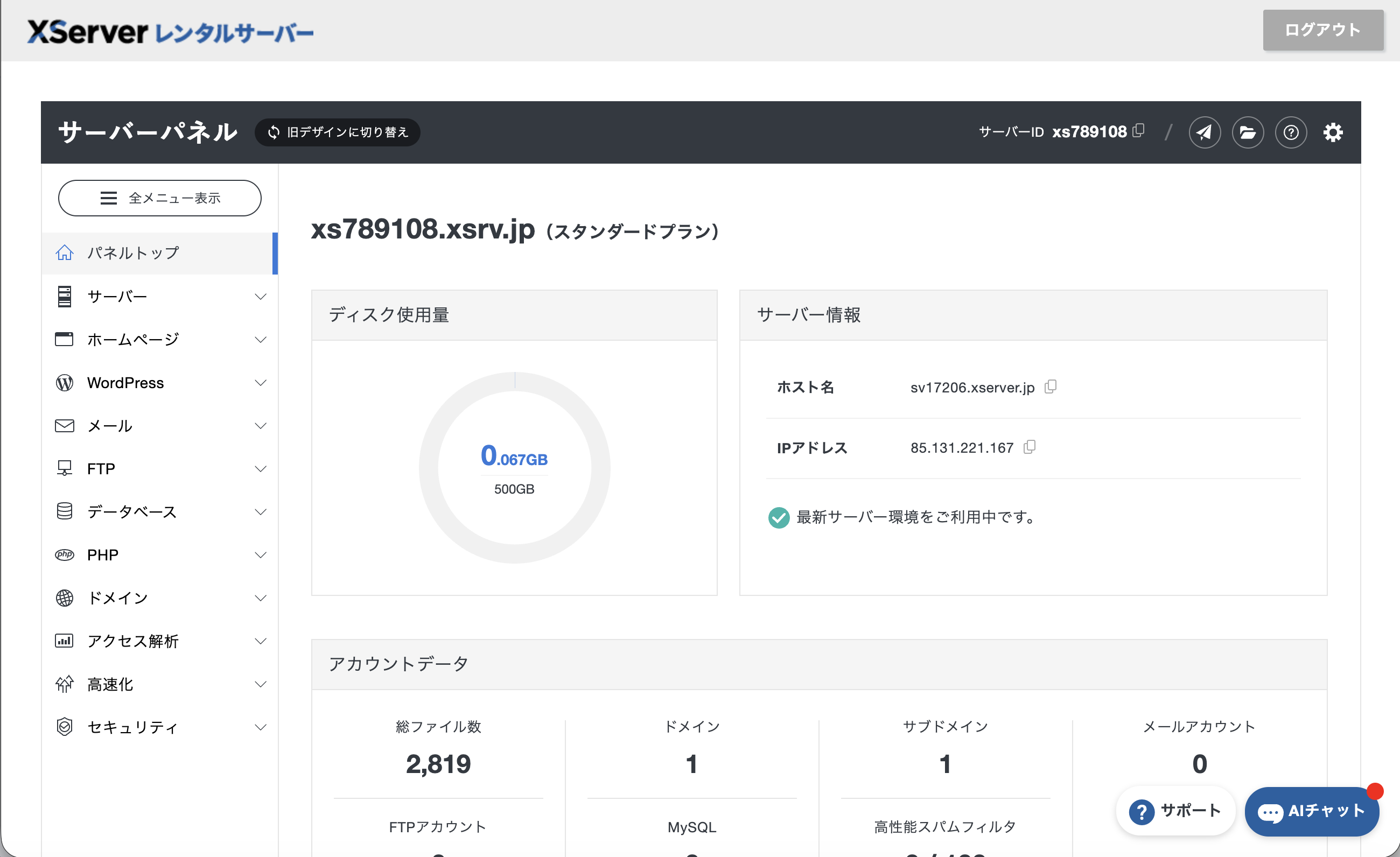Expand the アクセス解析 menu chevron
The height and width of the screenshot is (857, 1400).
(x=260, y=641)
